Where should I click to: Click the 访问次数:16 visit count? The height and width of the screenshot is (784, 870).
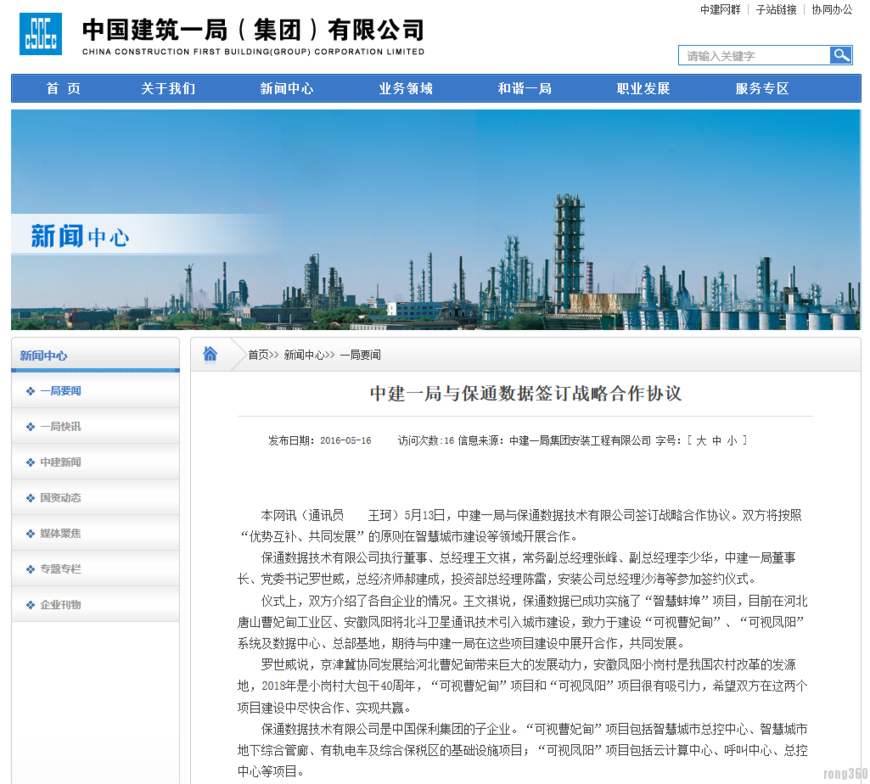pos(426,441)
